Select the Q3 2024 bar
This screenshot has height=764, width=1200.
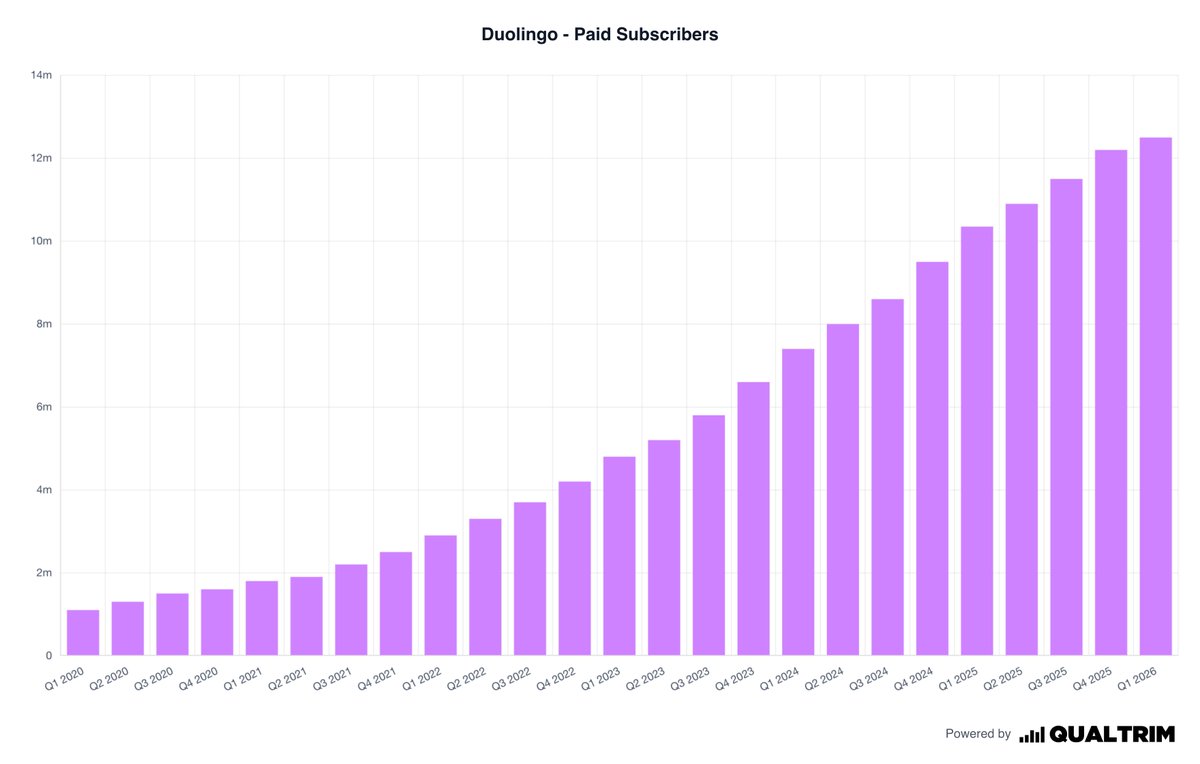(887, 478)
